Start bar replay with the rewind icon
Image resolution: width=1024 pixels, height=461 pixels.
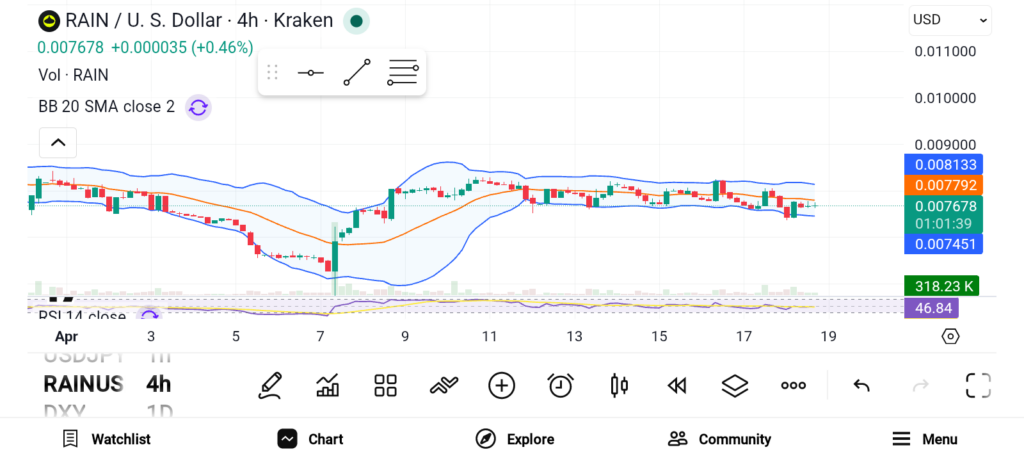[677, 385]
